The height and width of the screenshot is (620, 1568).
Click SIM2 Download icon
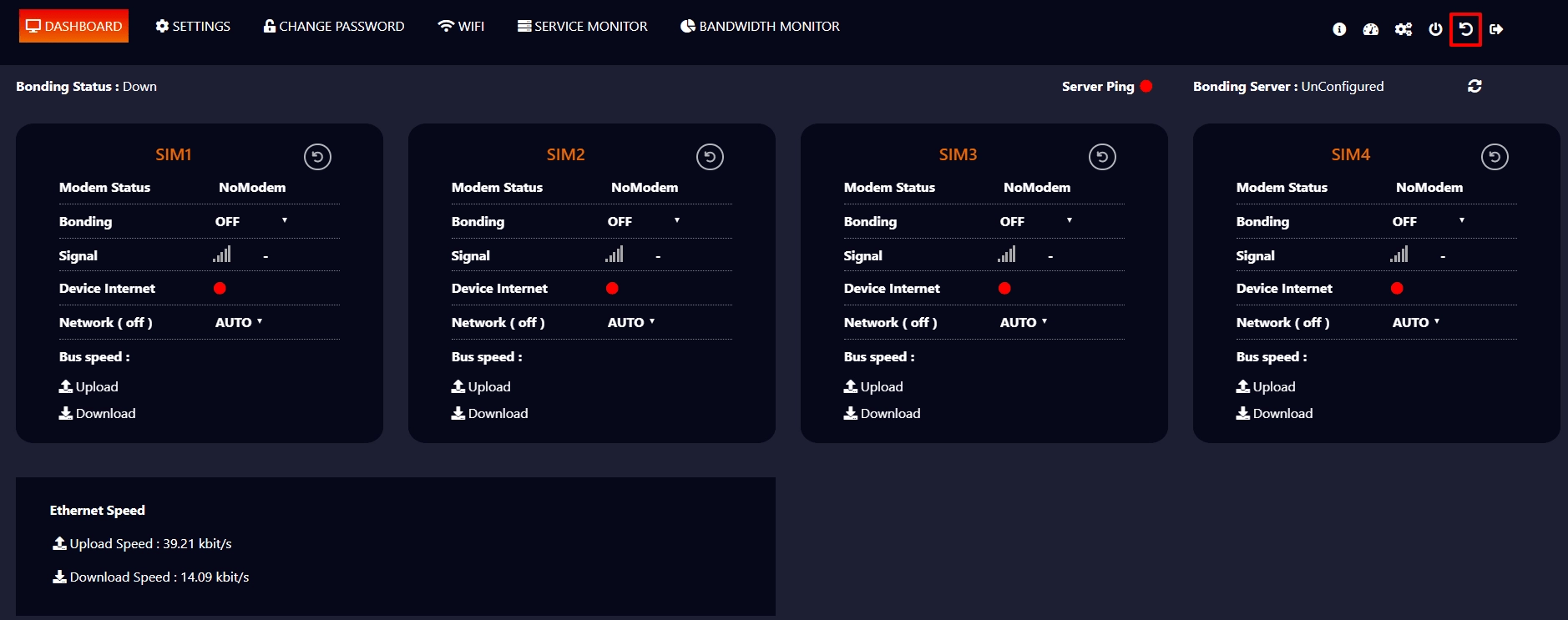click(x=458, y=413)
